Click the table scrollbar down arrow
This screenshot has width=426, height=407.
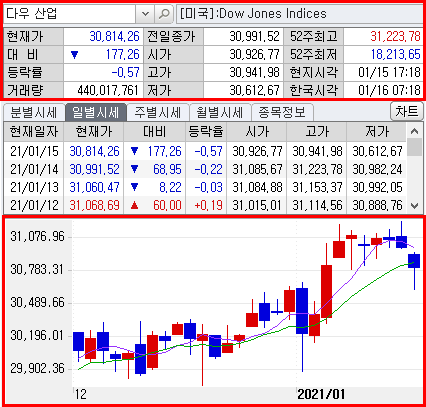(x=414, y=206)
